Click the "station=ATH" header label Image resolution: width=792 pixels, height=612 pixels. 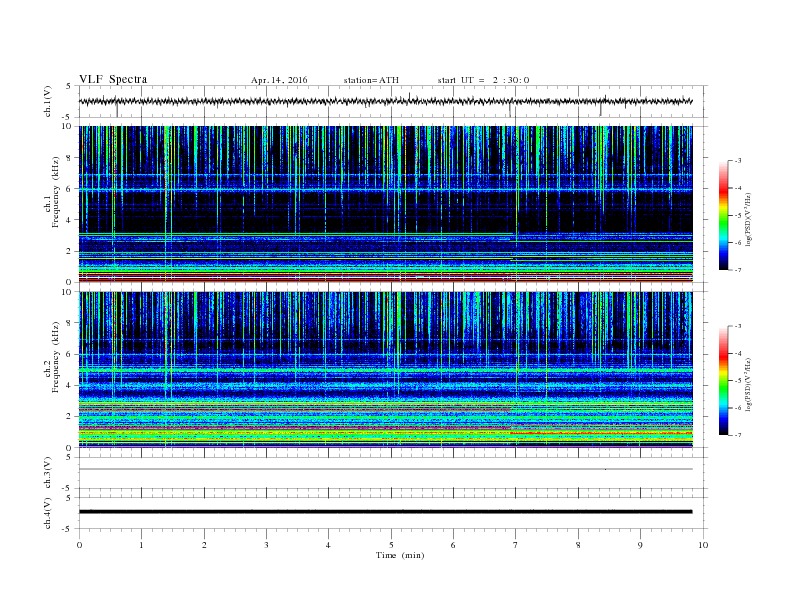[x=371, y=80]
